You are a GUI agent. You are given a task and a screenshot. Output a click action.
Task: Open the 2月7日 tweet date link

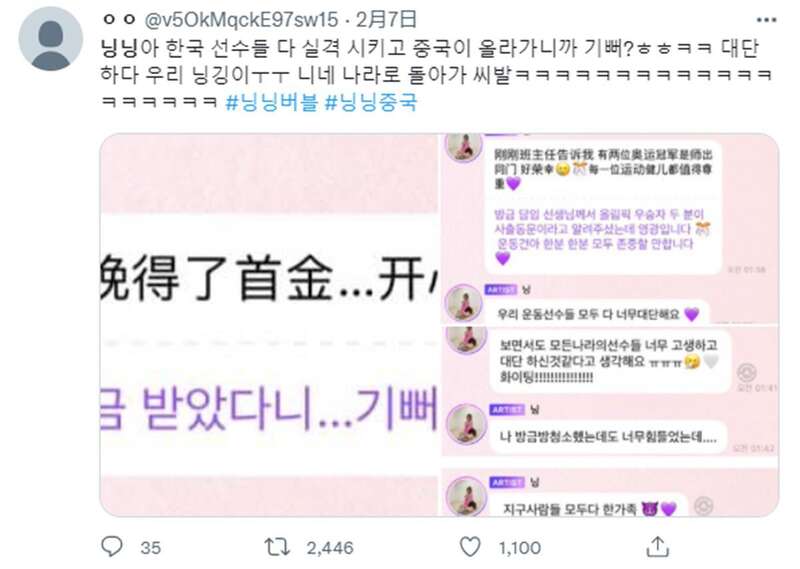(386, 20)
